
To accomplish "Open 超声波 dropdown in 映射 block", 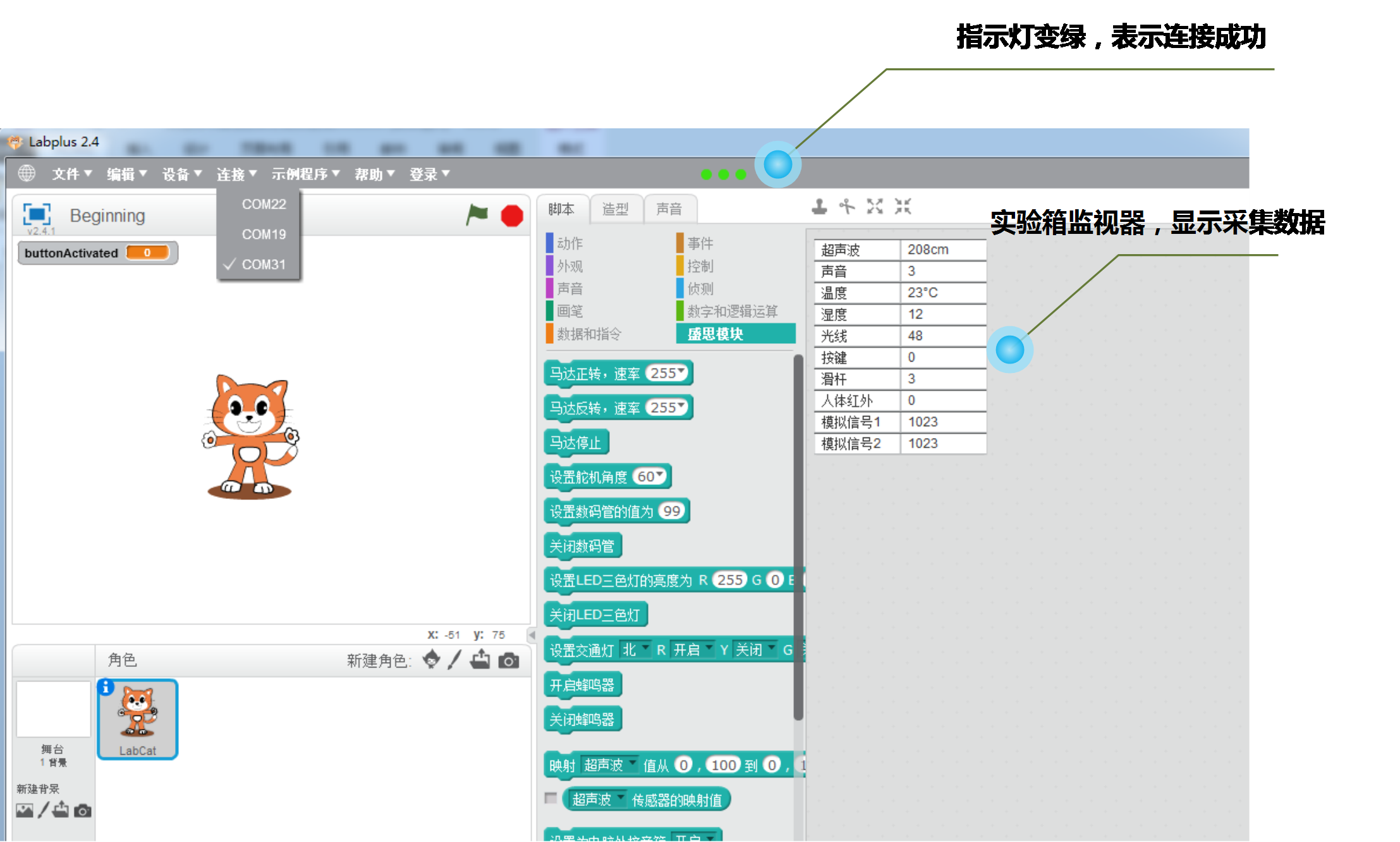I will pyautogui.click(x=609, y=765).
